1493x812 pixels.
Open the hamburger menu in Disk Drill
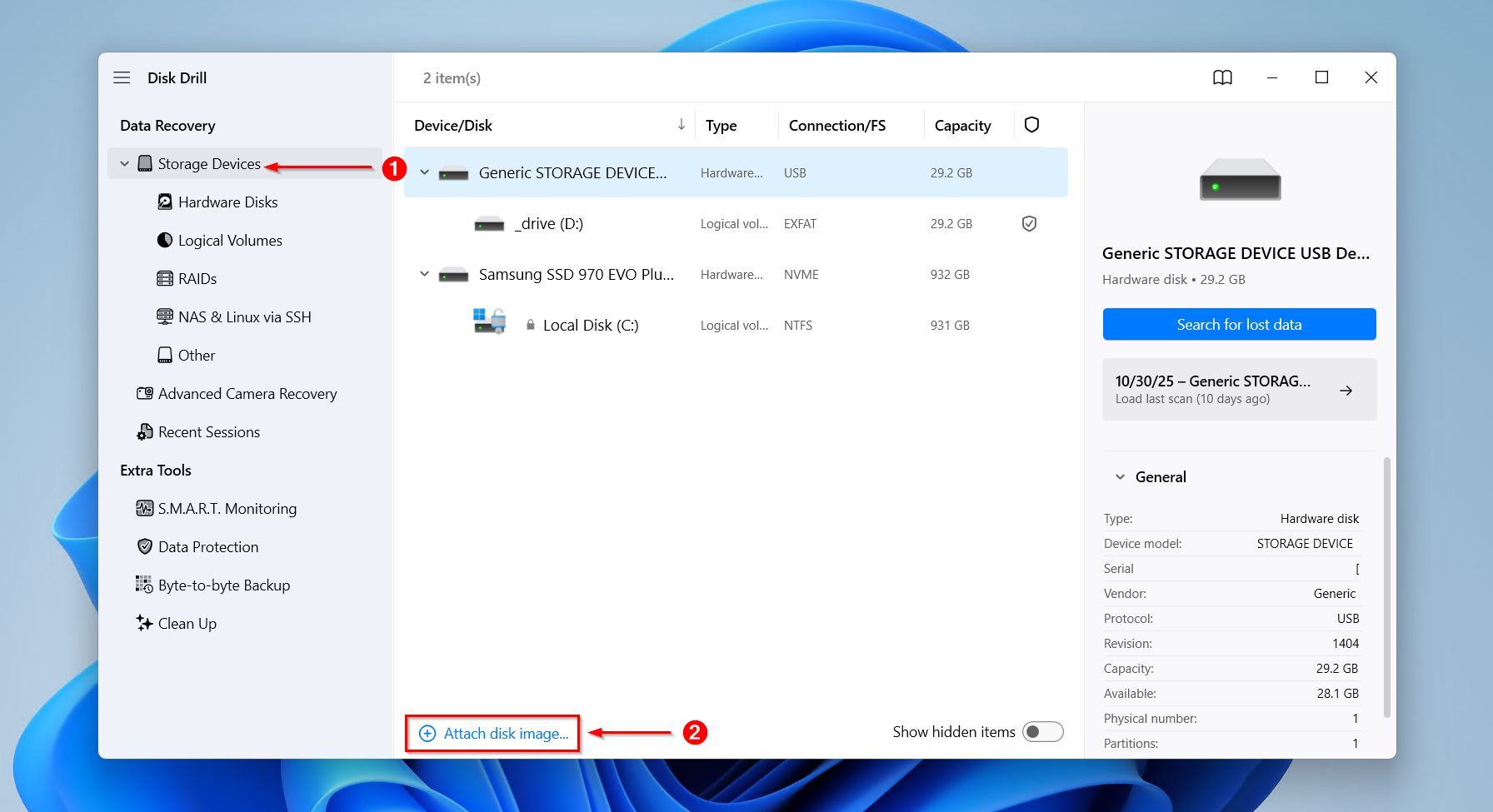click(122, 77)
